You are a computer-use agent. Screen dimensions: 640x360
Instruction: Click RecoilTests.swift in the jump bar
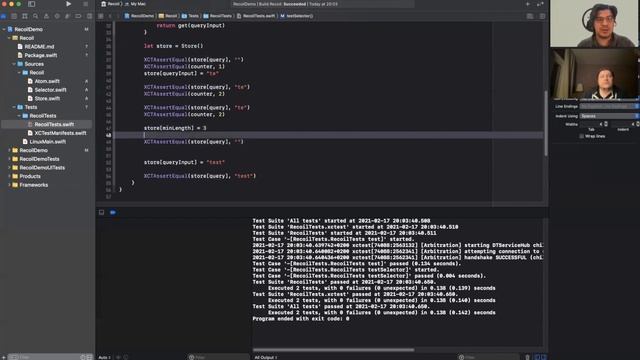tap(256, 16)
